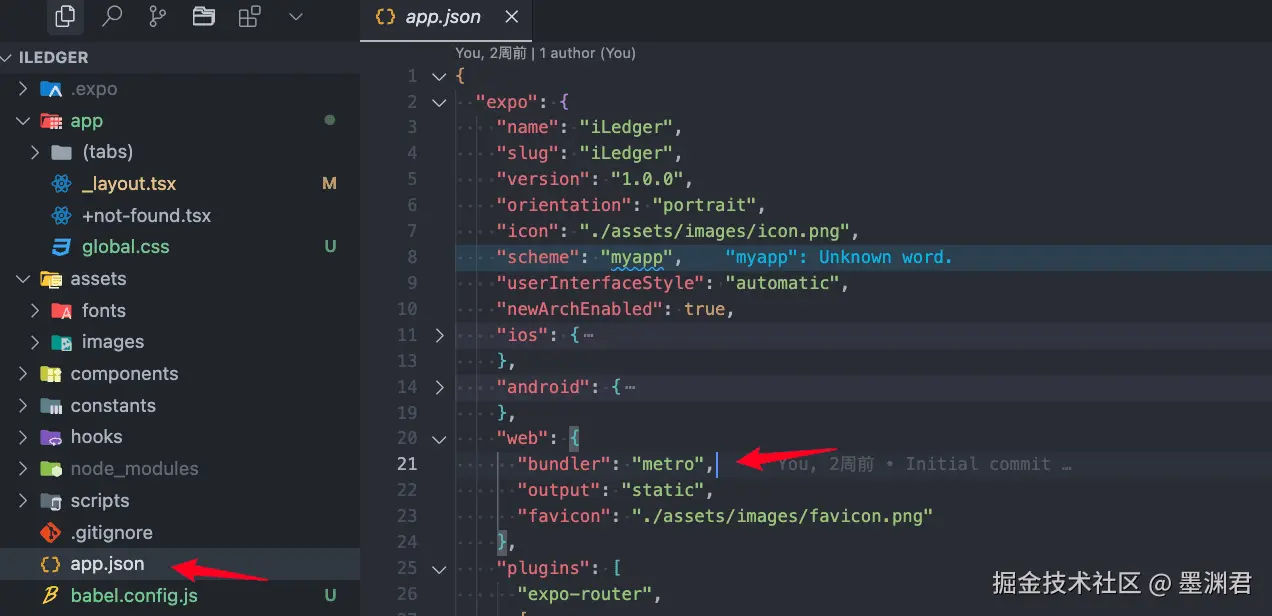Image resolution: width=1272 pixels, height=616 pixels.
Task: Click the images folder icon
Action: click(x=62, y=342)
